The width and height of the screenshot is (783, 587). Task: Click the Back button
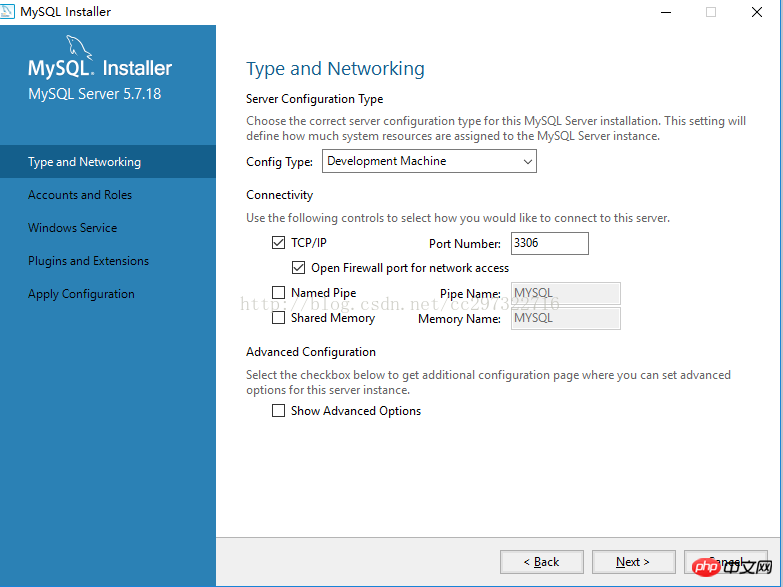click(542, 562)
